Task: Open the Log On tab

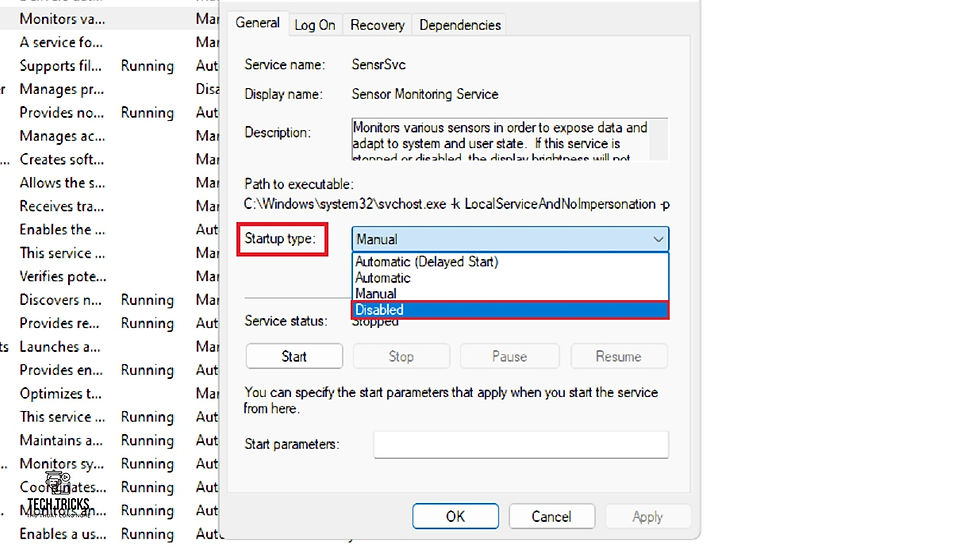Action: coord(314,25)
